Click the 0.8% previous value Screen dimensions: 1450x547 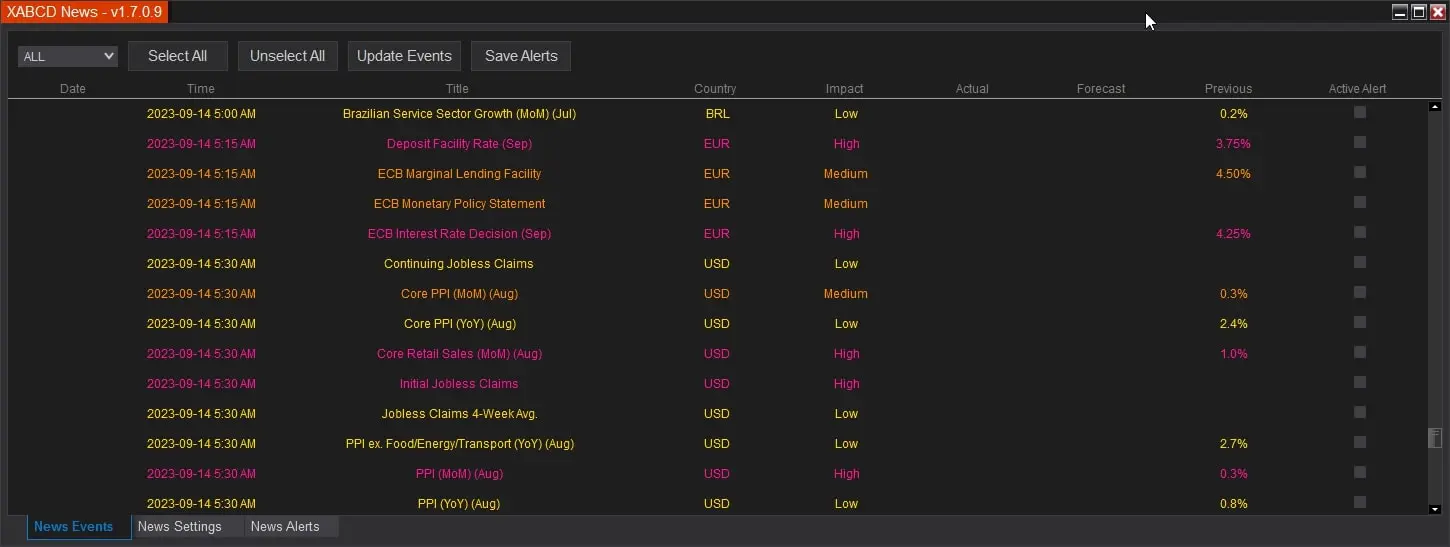pos(1233,504)
